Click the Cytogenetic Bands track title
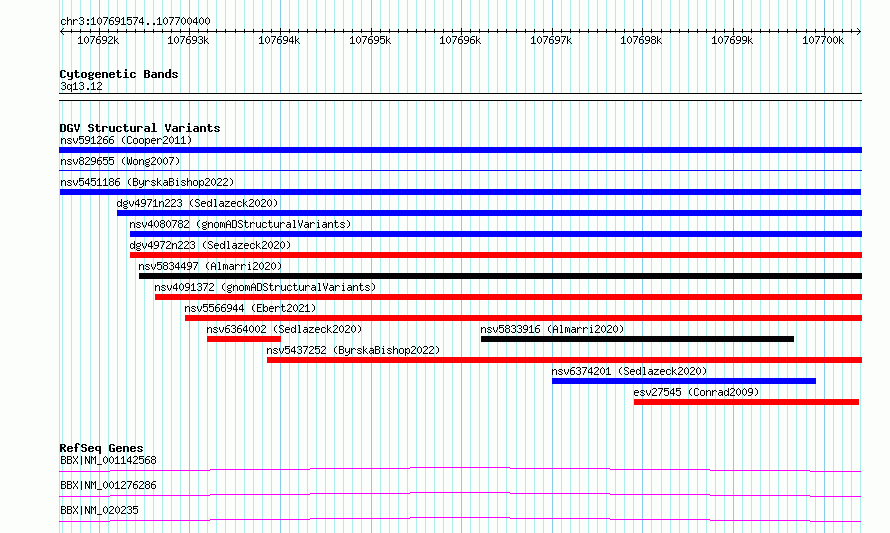Image resolution: width=890 pixels, height=533 pixels. 119,74
